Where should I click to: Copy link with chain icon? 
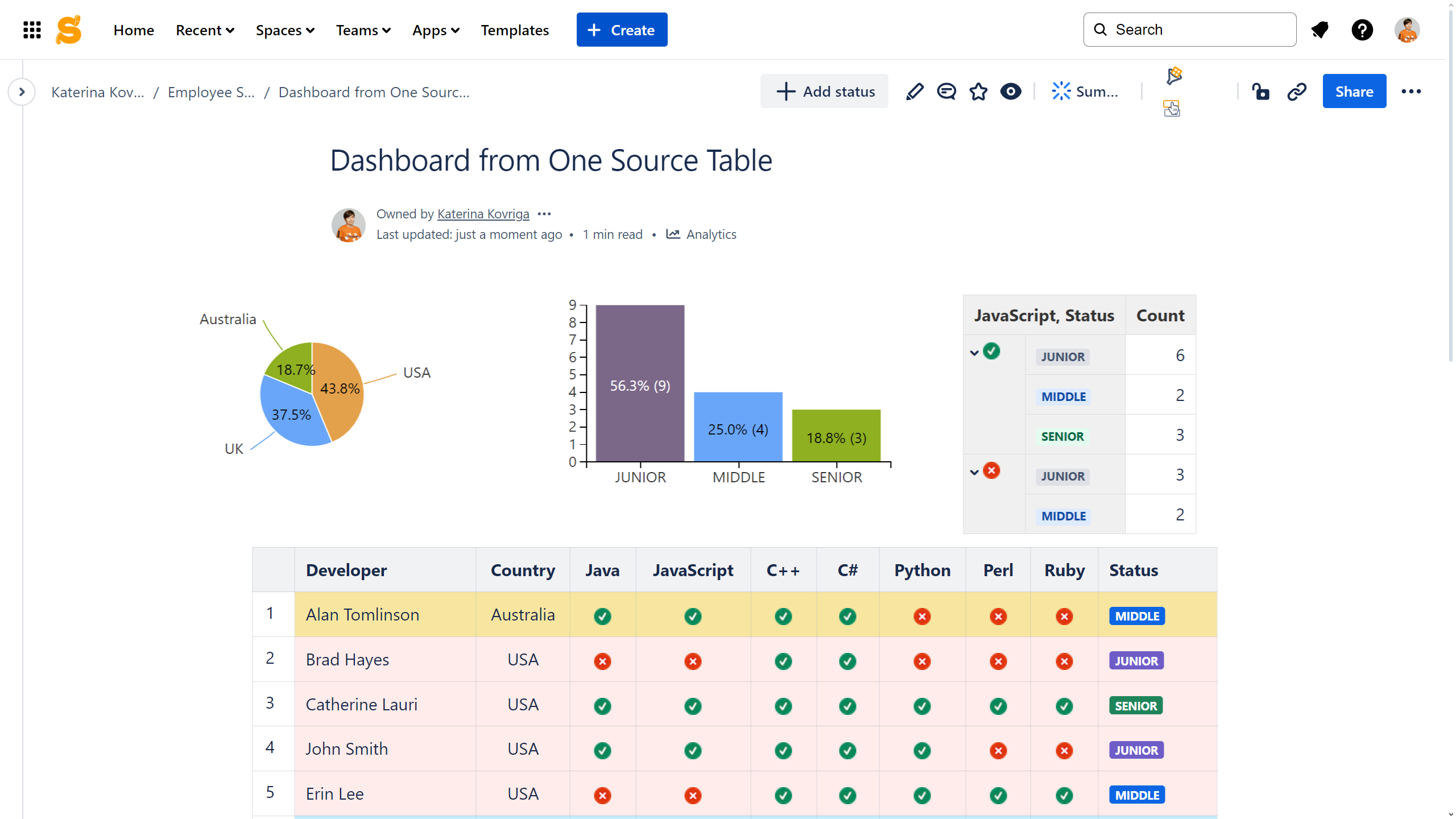(x=1297, y=92)
